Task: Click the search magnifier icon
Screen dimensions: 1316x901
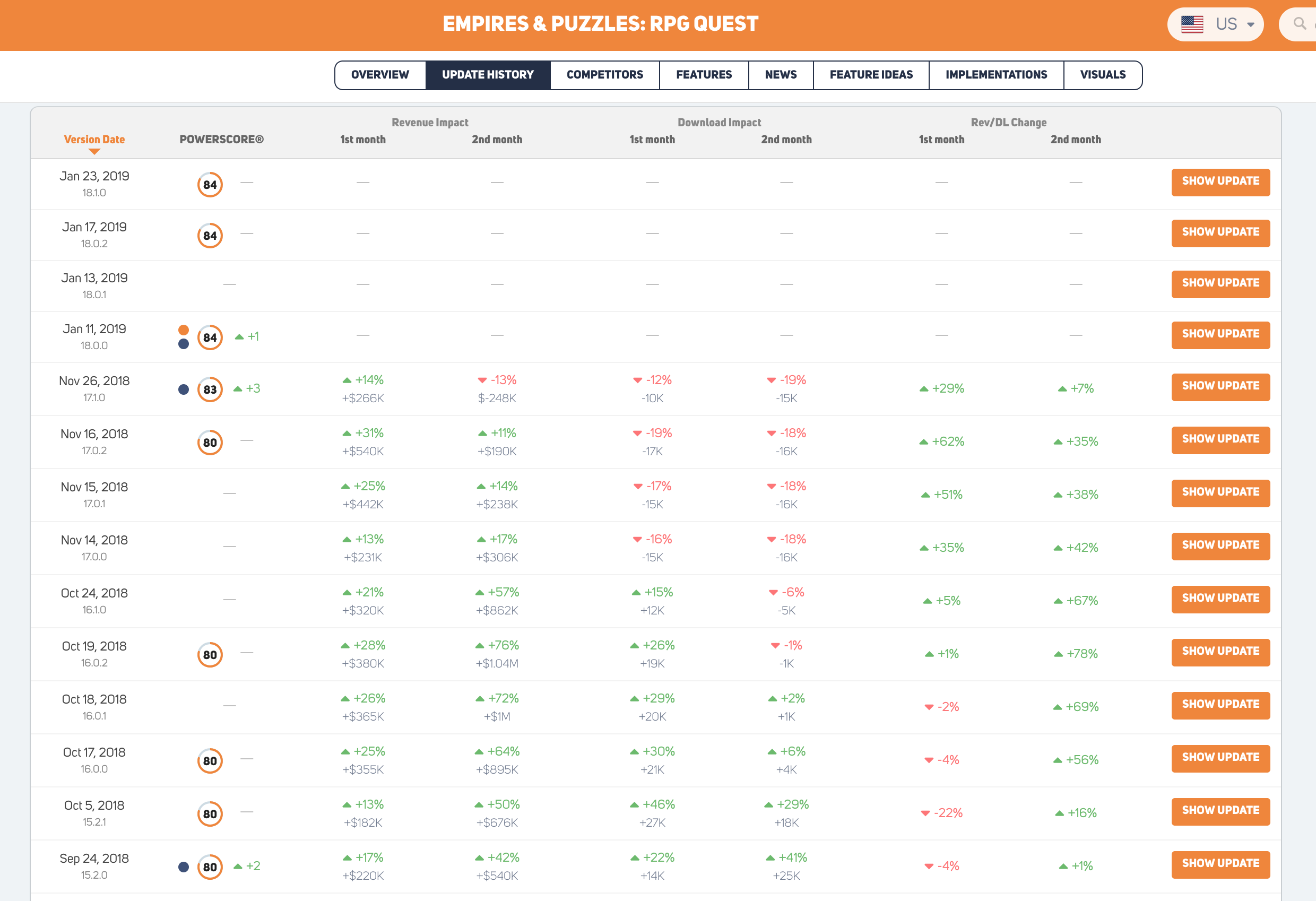Action: point(1300,24)
